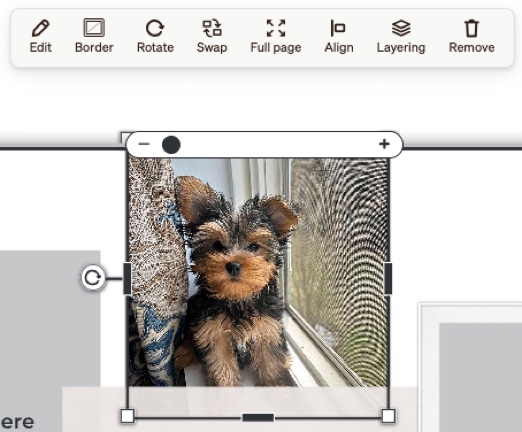Click the bottom-right corner handle
Screen dimensions: 522x432
tap(388, 416)
